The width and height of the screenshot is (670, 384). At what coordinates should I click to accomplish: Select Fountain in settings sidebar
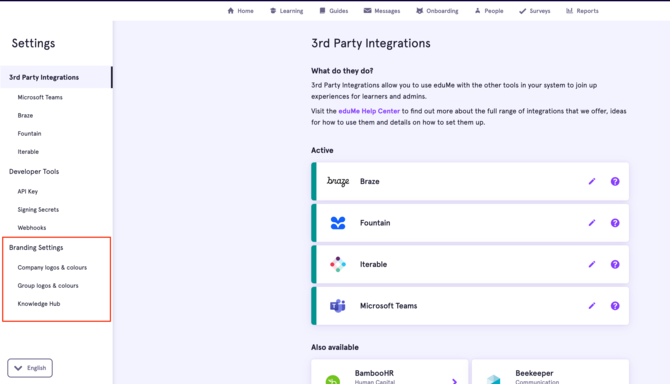(29, 134)
